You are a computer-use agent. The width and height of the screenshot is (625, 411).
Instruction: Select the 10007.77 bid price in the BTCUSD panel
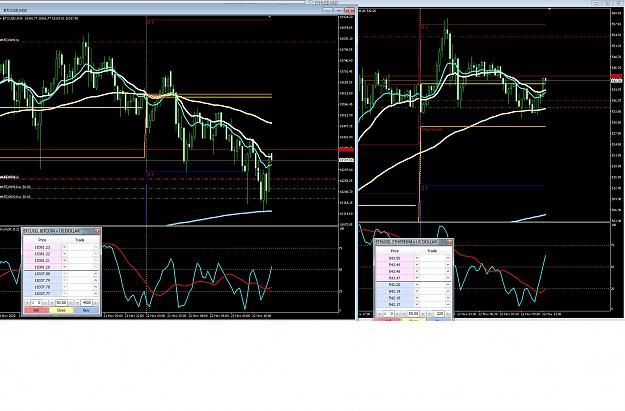[43, 293]
